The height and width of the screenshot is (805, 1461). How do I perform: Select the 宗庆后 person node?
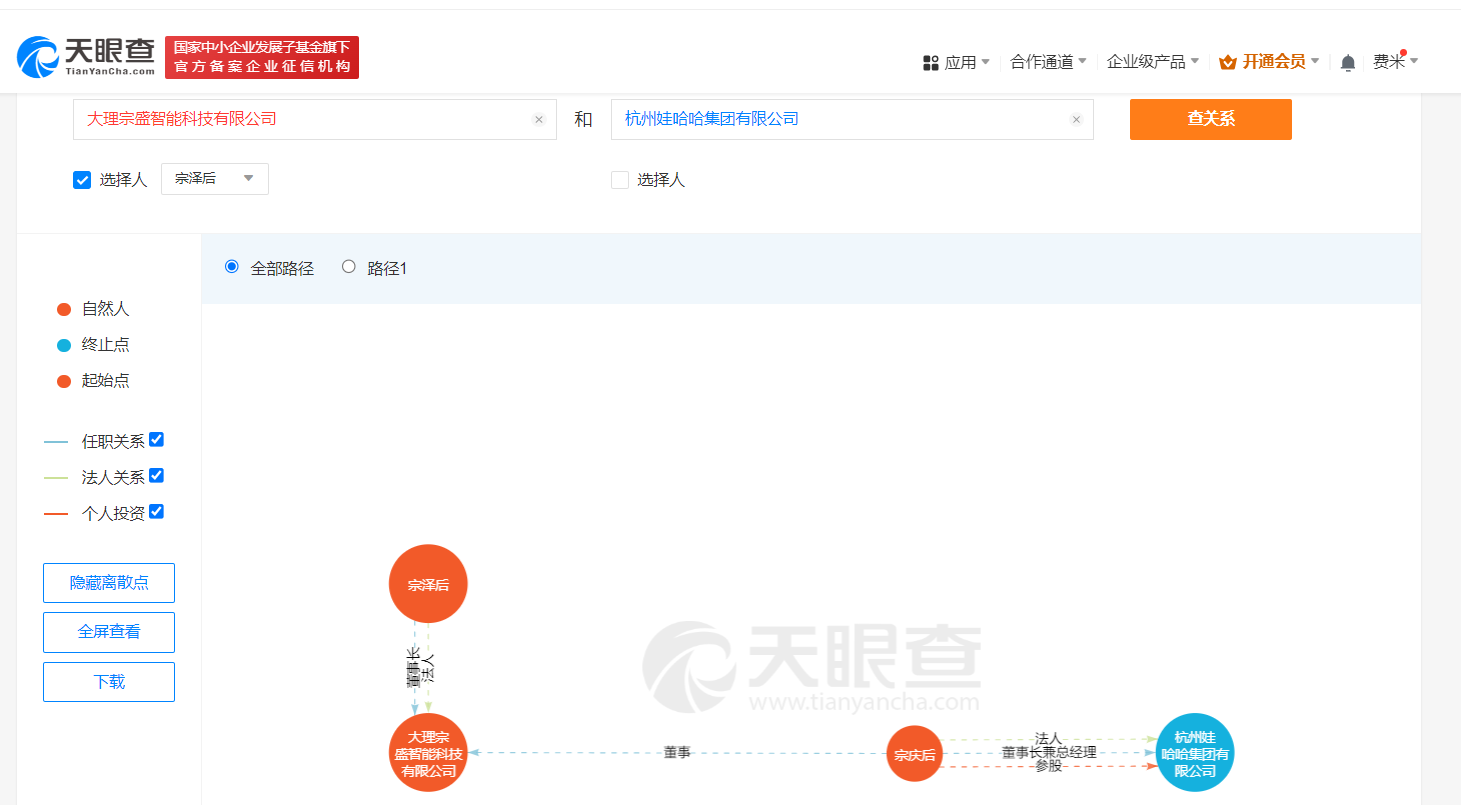pyautogui.click(x=914, y=753)
